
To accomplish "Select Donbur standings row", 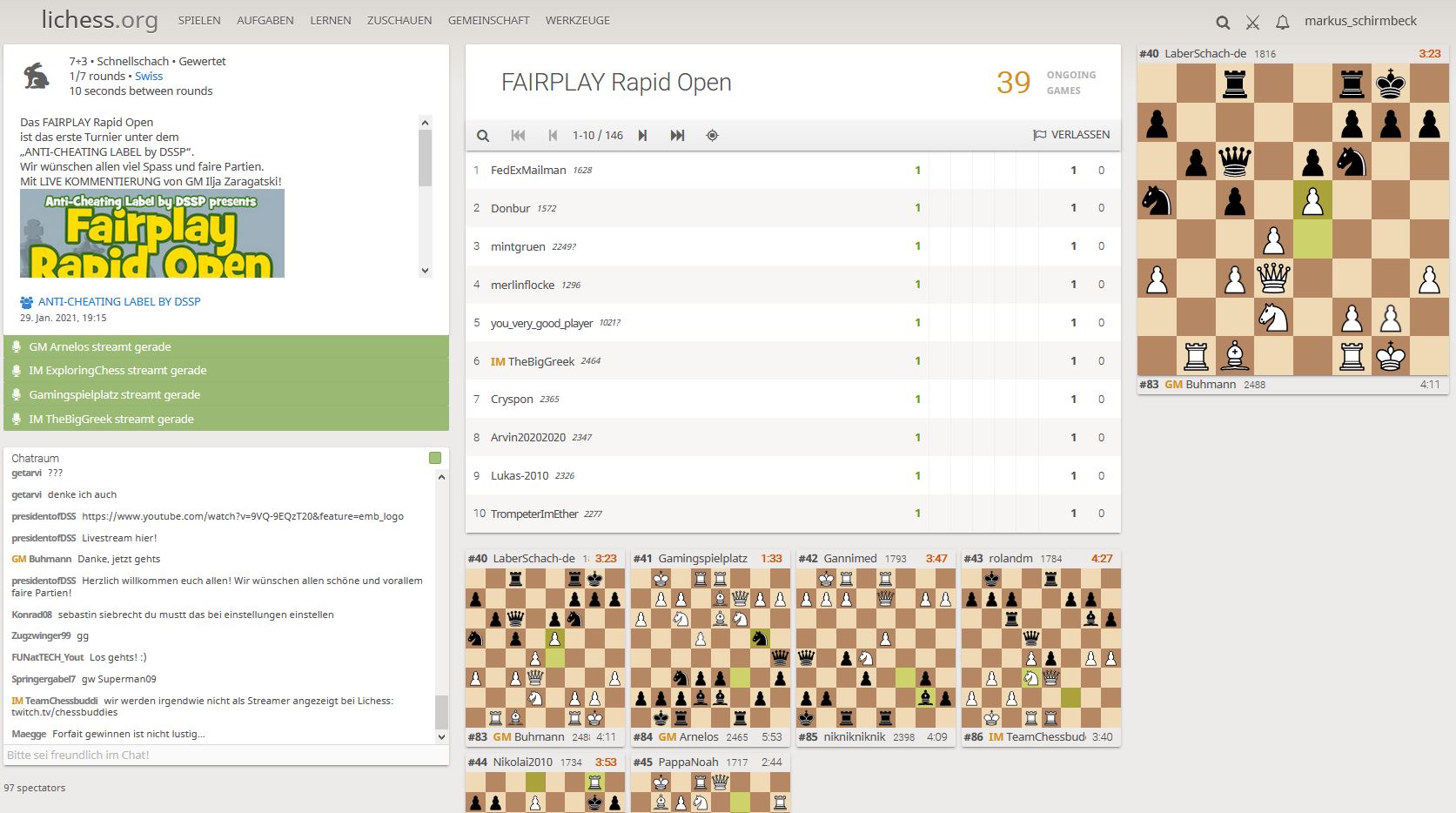I will coord(793,209).
